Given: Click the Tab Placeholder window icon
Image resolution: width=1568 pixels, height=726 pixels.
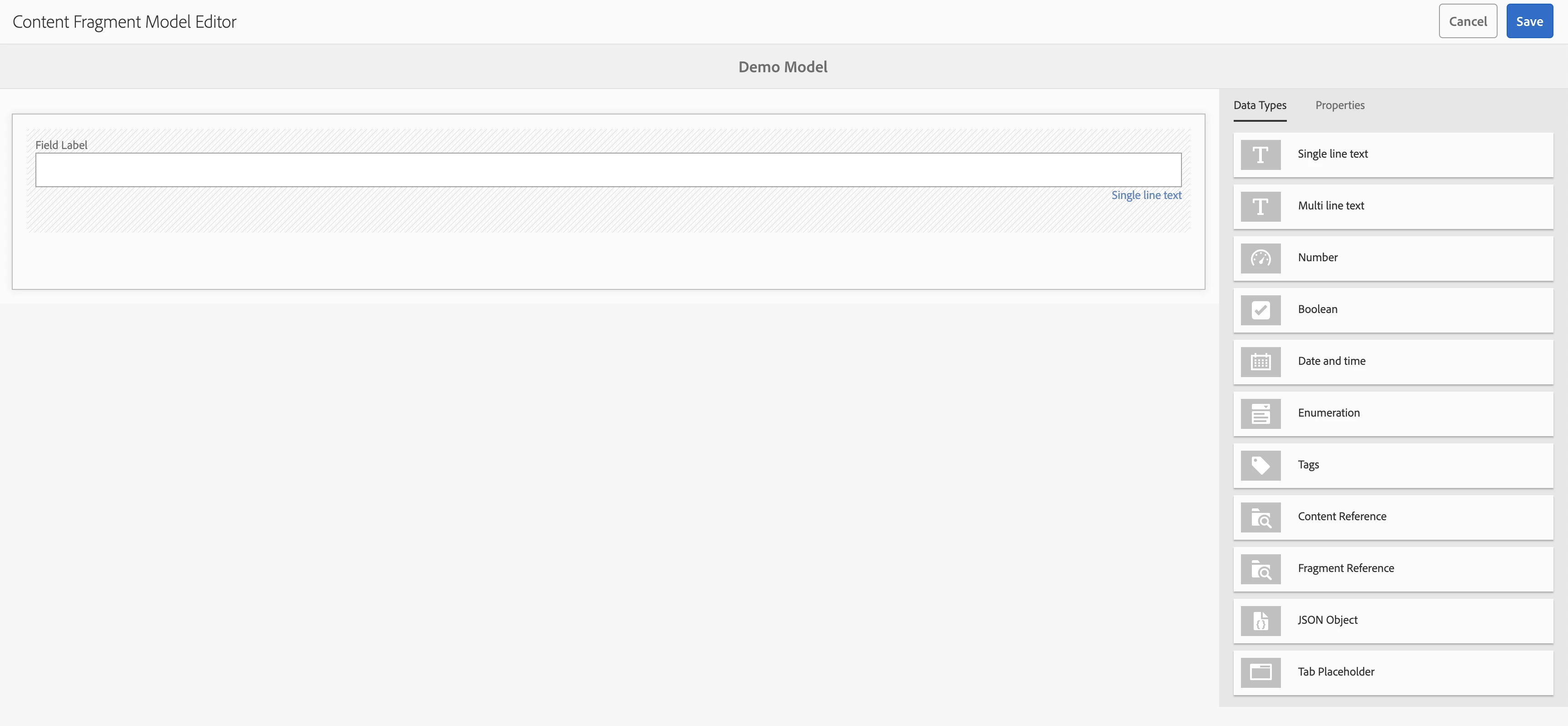Looking at the screenshot, I should point(1260,672).
